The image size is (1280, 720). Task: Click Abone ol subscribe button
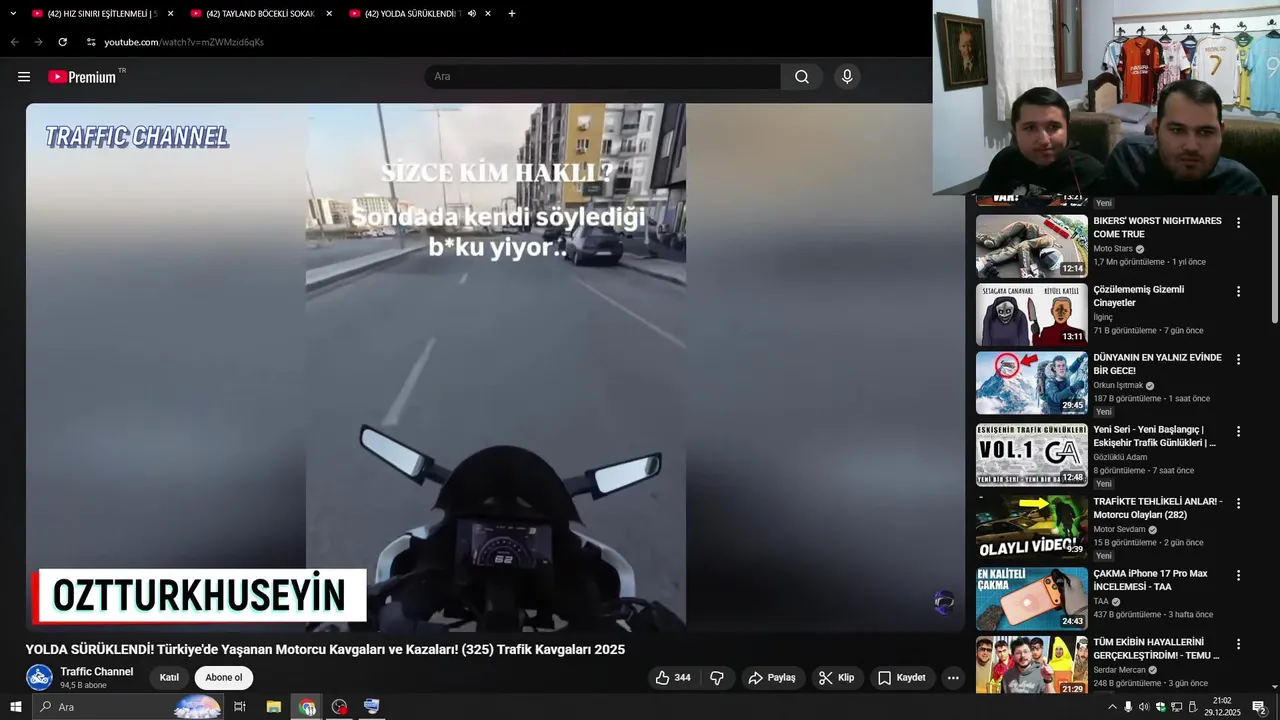click(224, 678)
